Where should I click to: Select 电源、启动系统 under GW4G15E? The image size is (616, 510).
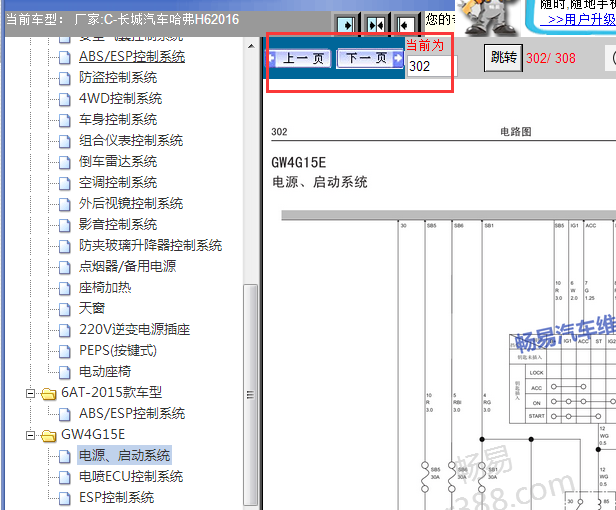[x=124, y=455]
